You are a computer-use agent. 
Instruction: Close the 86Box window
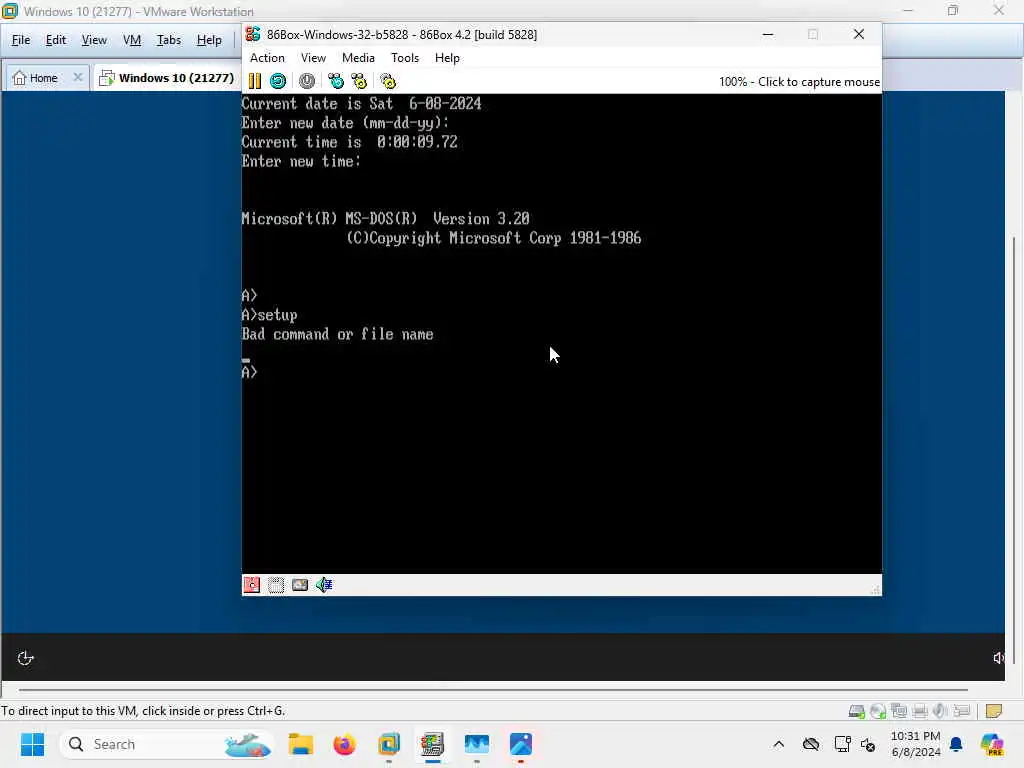click(859, 35)
